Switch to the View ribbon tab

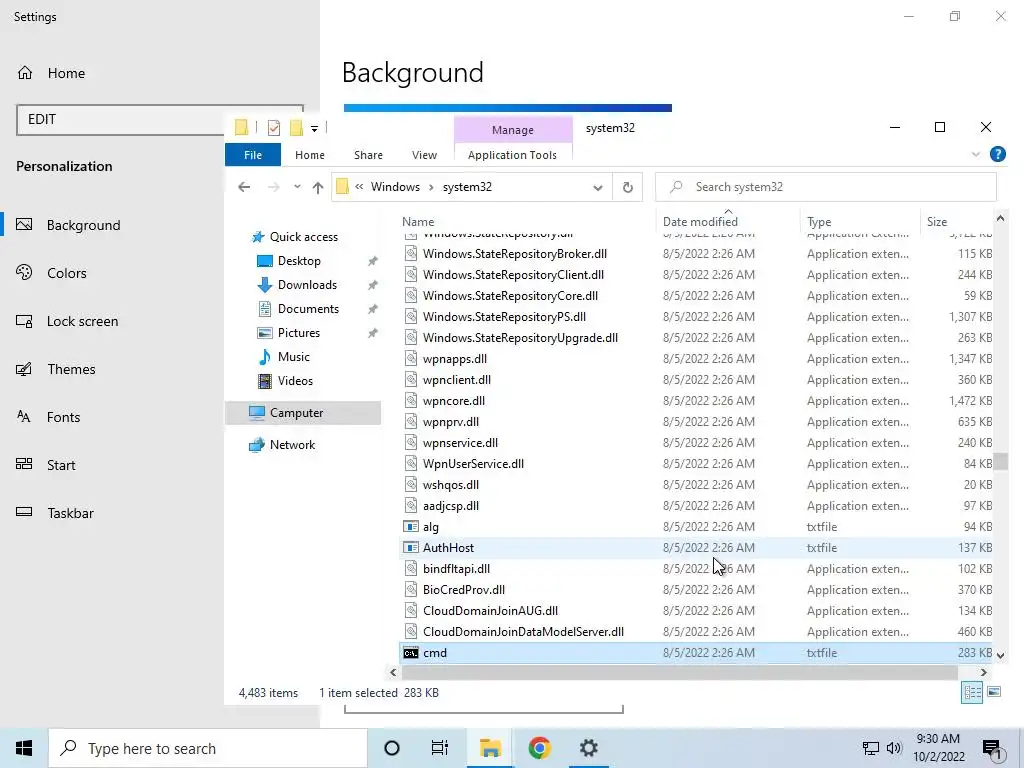click(424, 155)
